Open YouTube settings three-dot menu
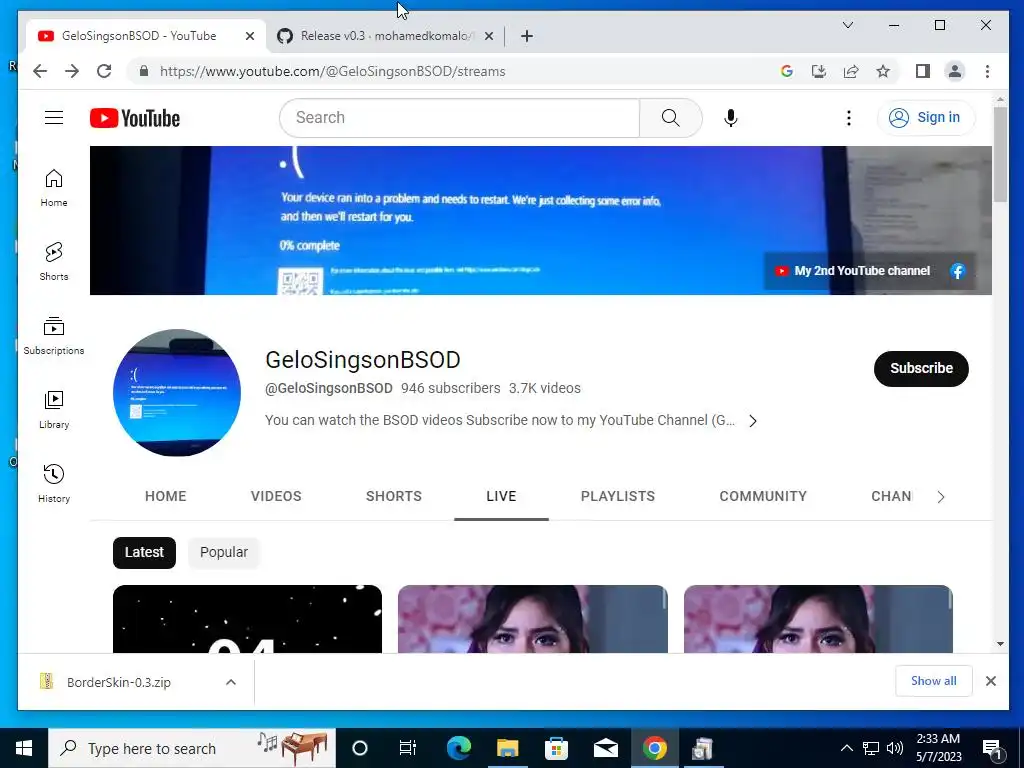This screenshot has width=1024, height=768. [x=848, y=118]
